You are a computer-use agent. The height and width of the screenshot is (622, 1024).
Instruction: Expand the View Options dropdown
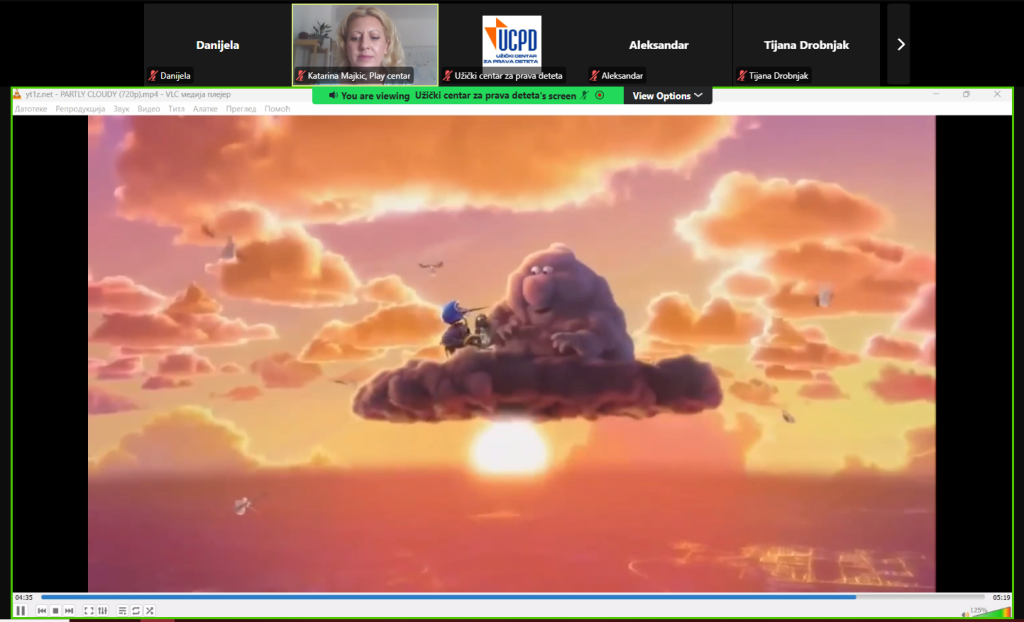[667, 95]
